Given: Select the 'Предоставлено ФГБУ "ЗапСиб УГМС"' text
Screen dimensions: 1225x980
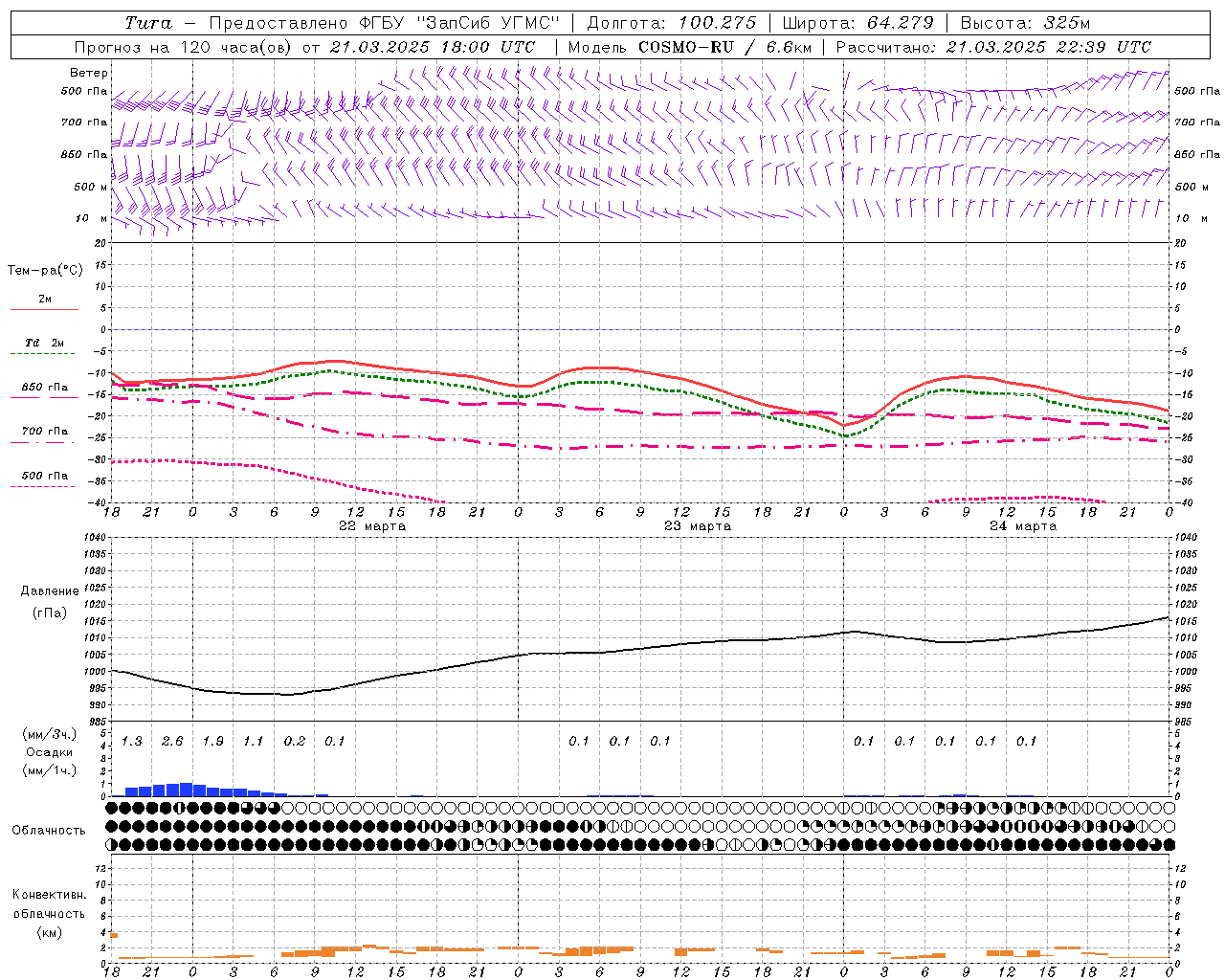Looking at the screenshot, I should point(384,23).
